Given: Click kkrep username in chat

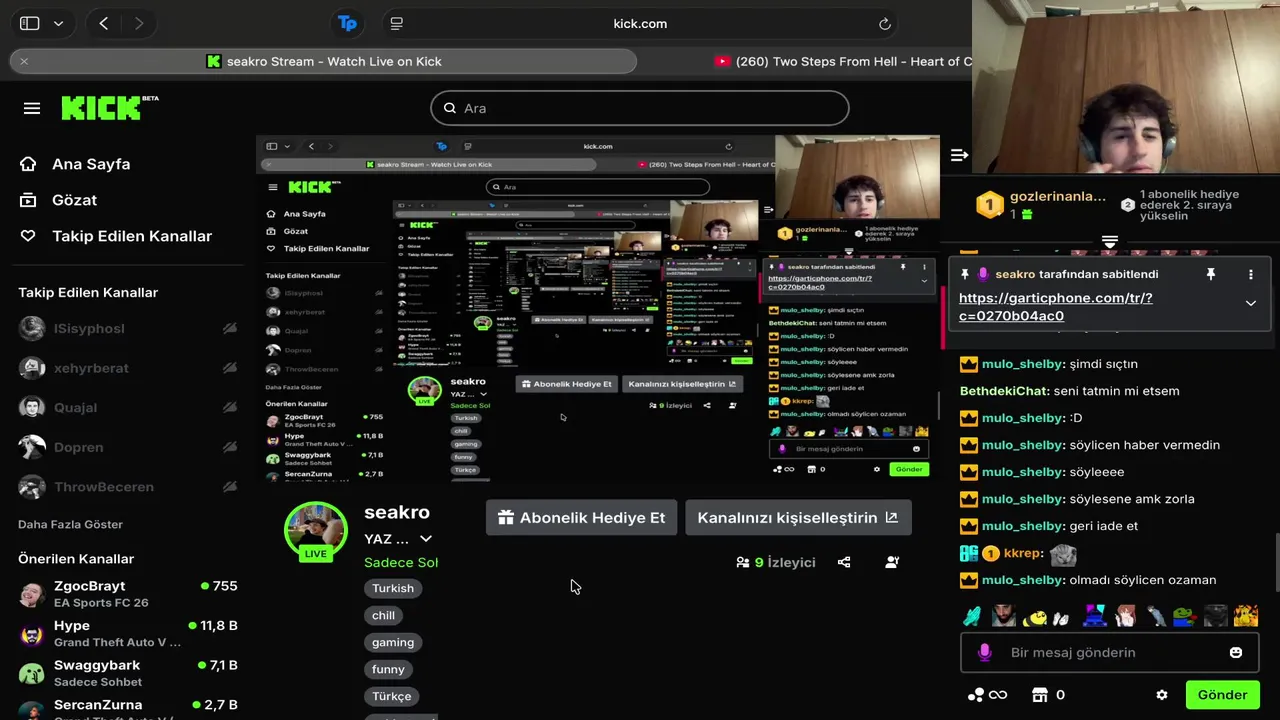Looking at the screenshot, I should (x=1023, y=553).
